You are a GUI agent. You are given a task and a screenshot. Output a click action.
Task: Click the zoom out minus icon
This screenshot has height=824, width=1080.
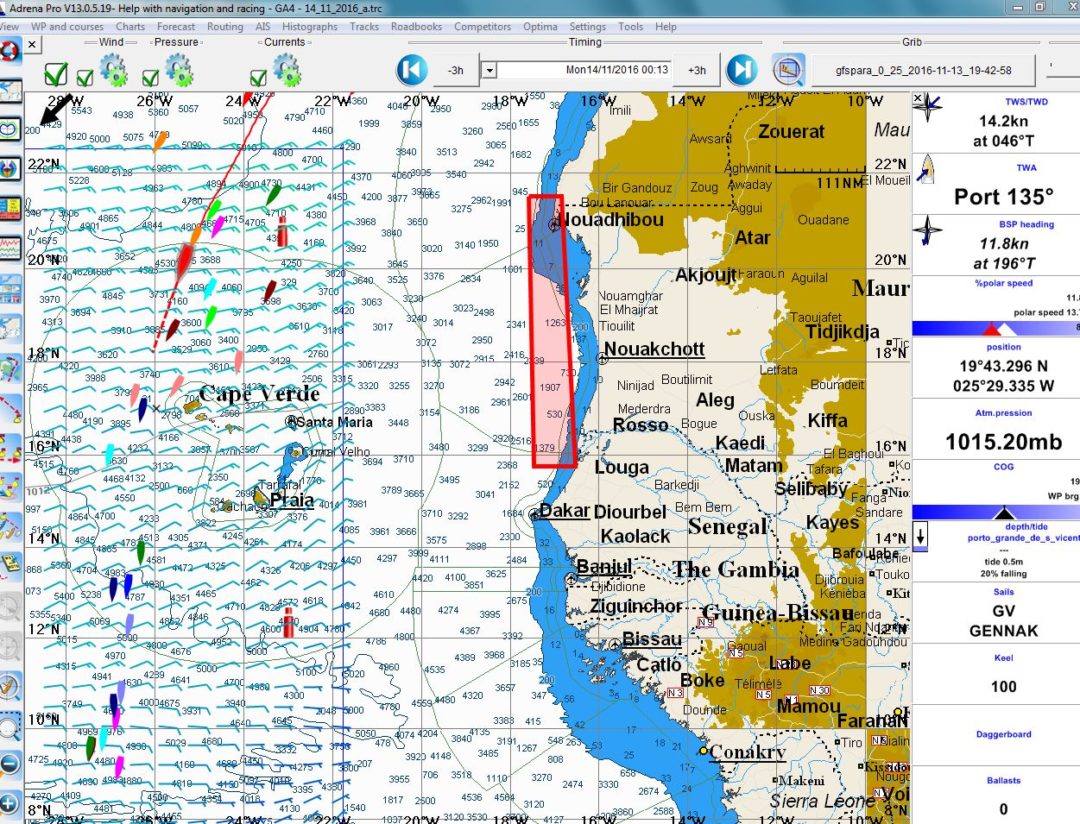(x=9, y=764)
